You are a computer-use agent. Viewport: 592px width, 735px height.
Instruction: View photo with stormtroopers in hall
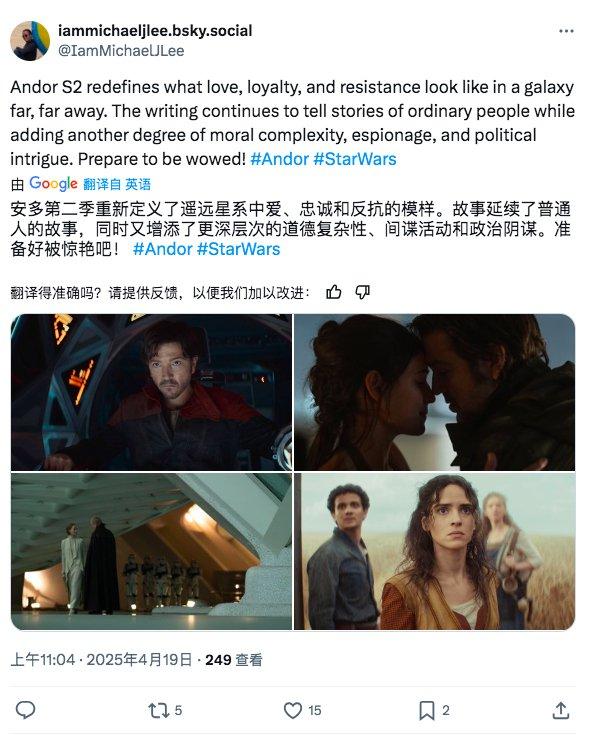(151, 551)
